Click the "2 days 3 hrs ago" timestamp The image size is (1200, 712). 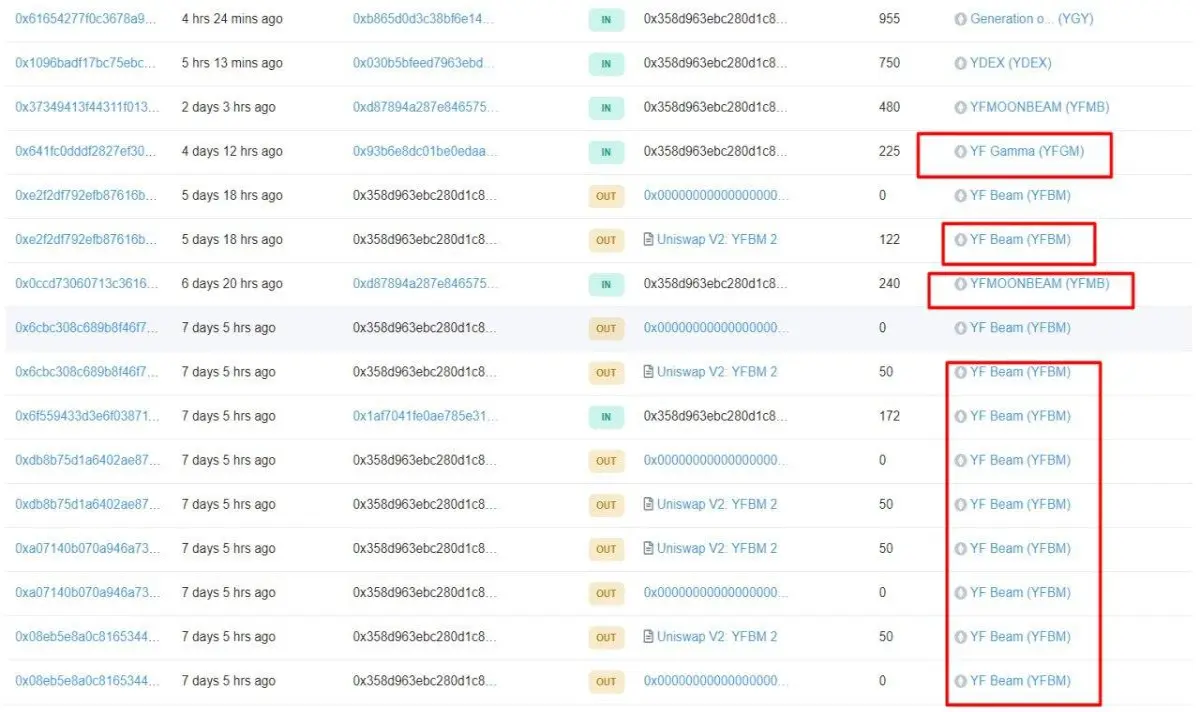point(229,107)
